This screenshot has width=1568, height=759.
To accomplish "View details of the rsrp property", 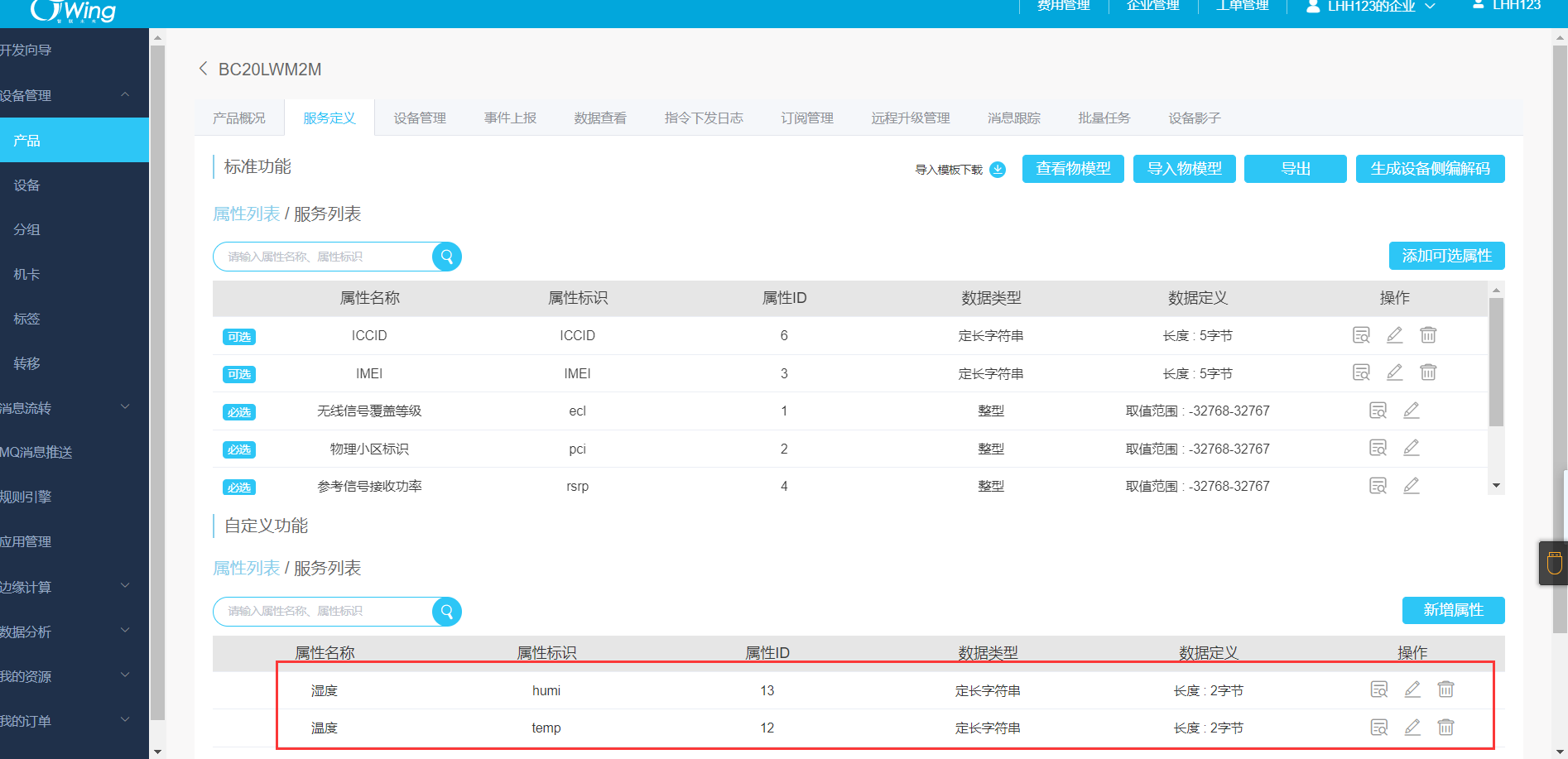I will pos(1378,486).
